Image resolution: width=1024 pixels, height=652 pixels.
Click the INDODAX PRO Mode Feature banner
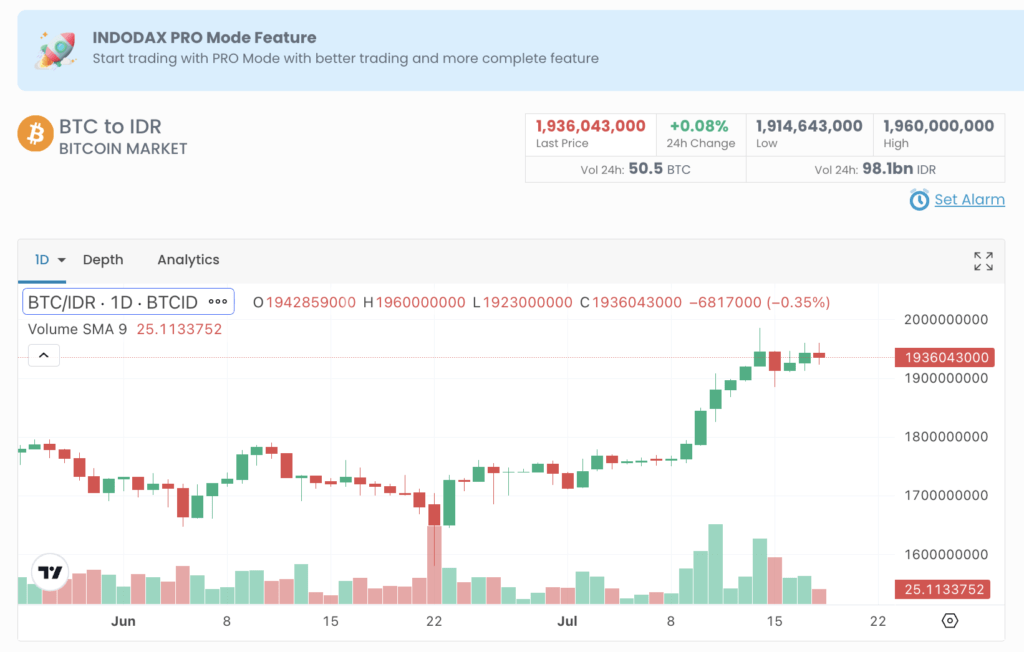coord(520,50)
